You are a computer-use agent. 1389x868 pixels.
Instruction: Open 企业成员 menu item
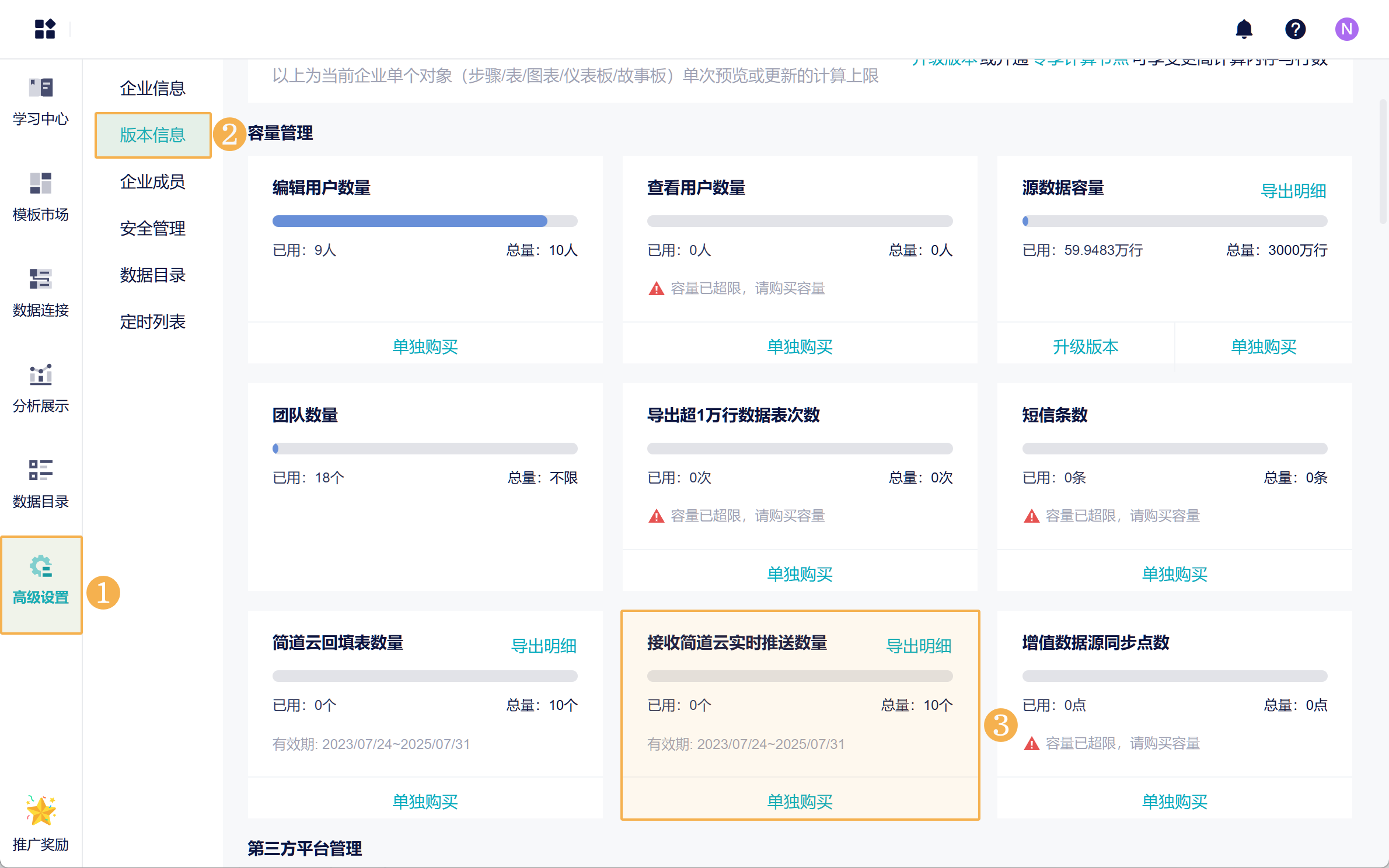pos(152,181)
